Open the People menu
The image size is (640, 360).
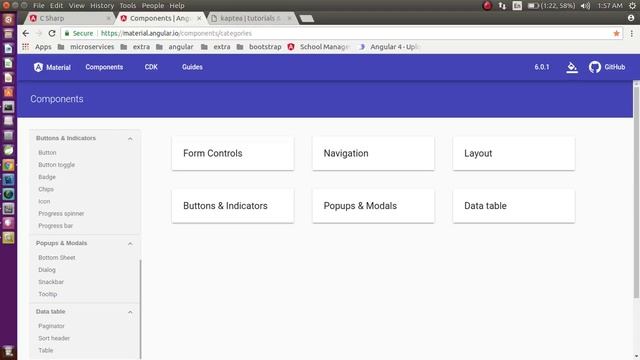coord(153,6)
